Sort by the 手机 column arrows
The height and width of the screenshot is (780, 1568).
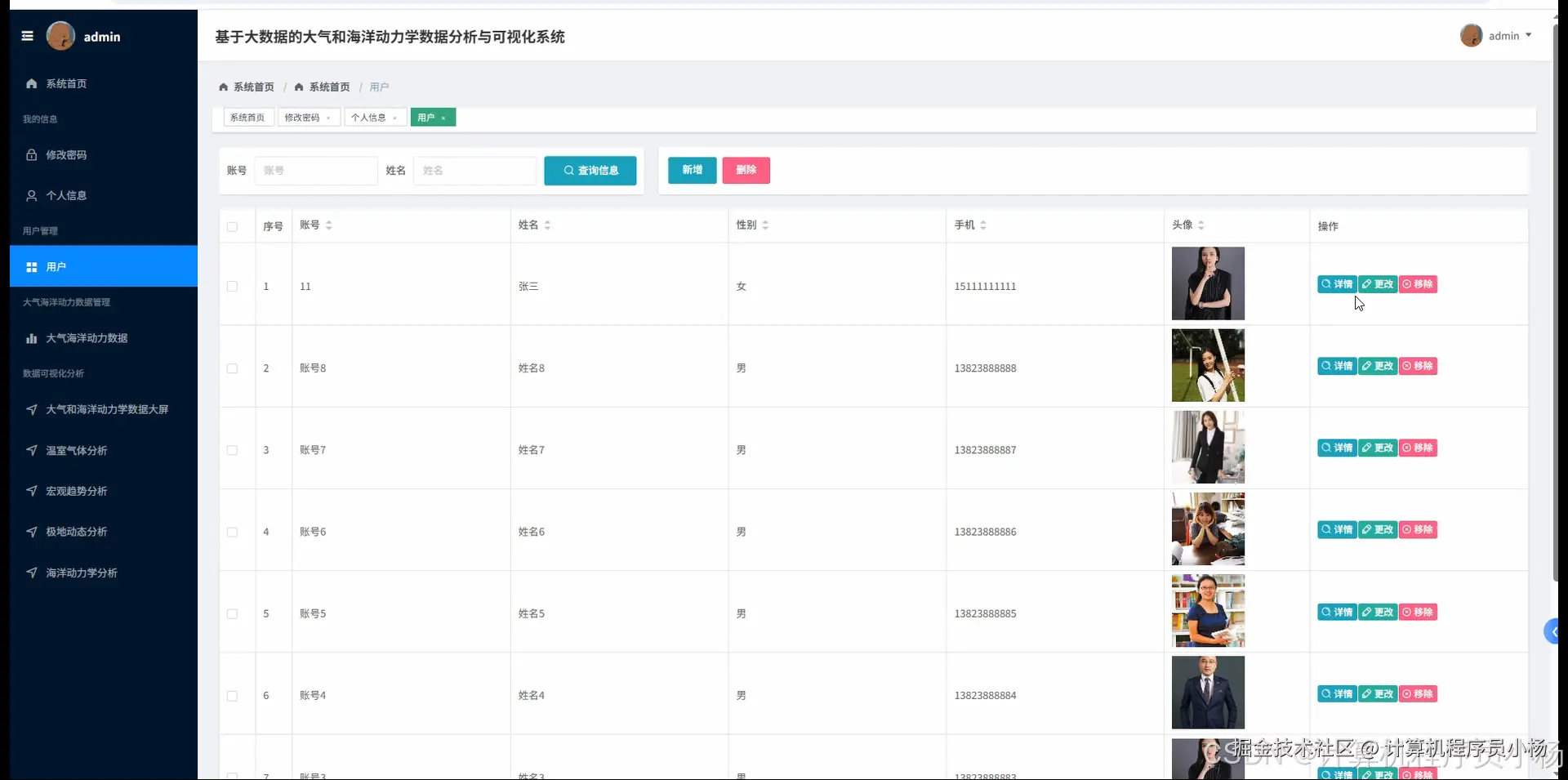coord(983,225)
